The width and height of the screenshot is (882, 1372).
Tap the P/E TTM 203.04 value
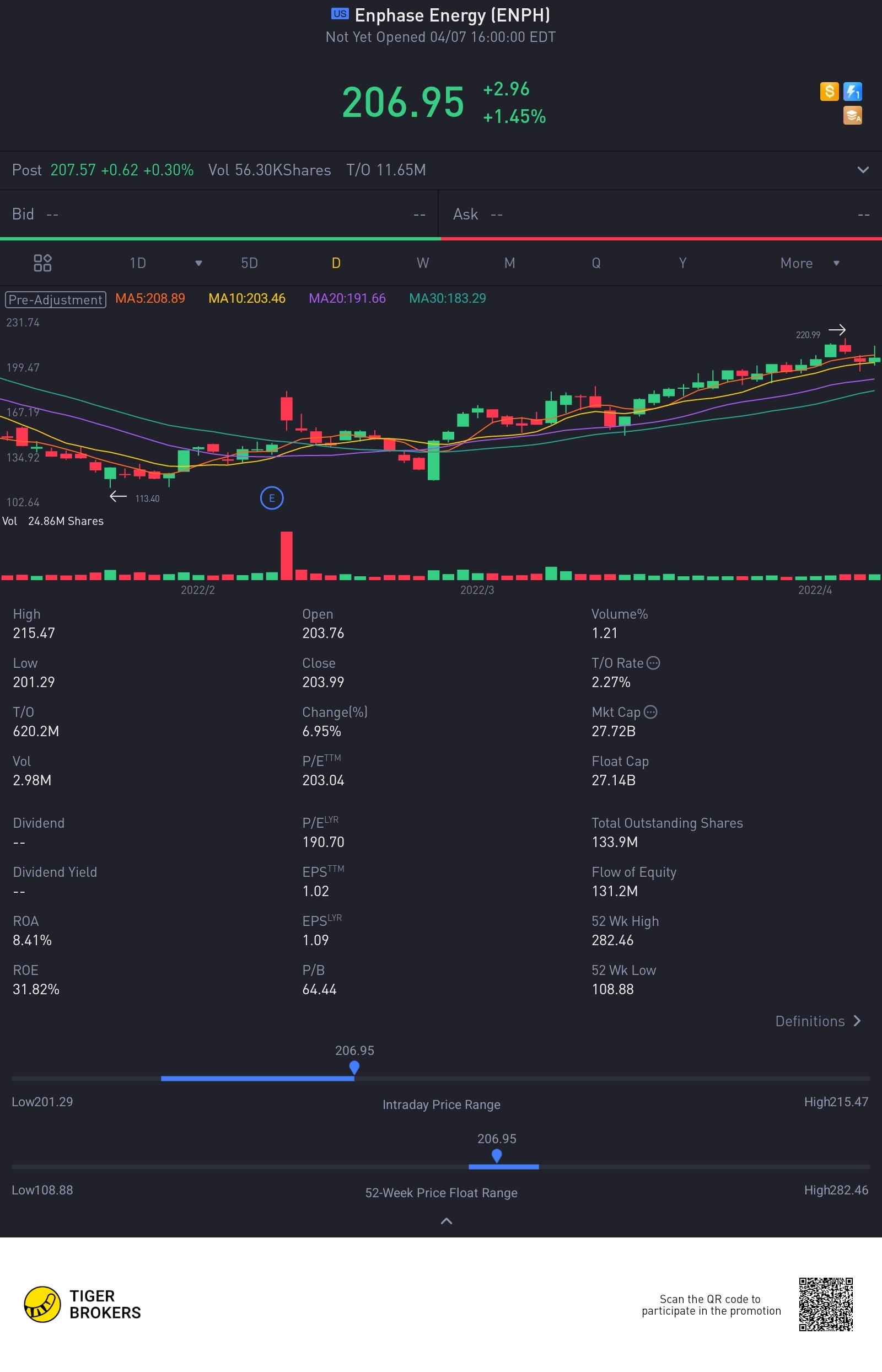coord(323,780)
